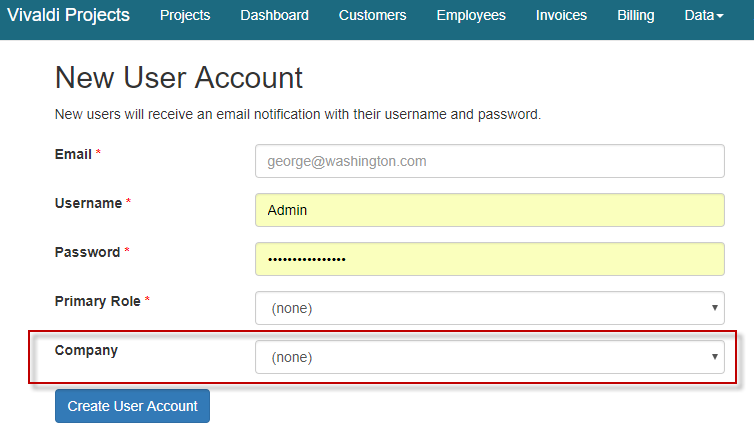754x436 pixels.
Task: Go to the Dashboard page
Action: 274,15
